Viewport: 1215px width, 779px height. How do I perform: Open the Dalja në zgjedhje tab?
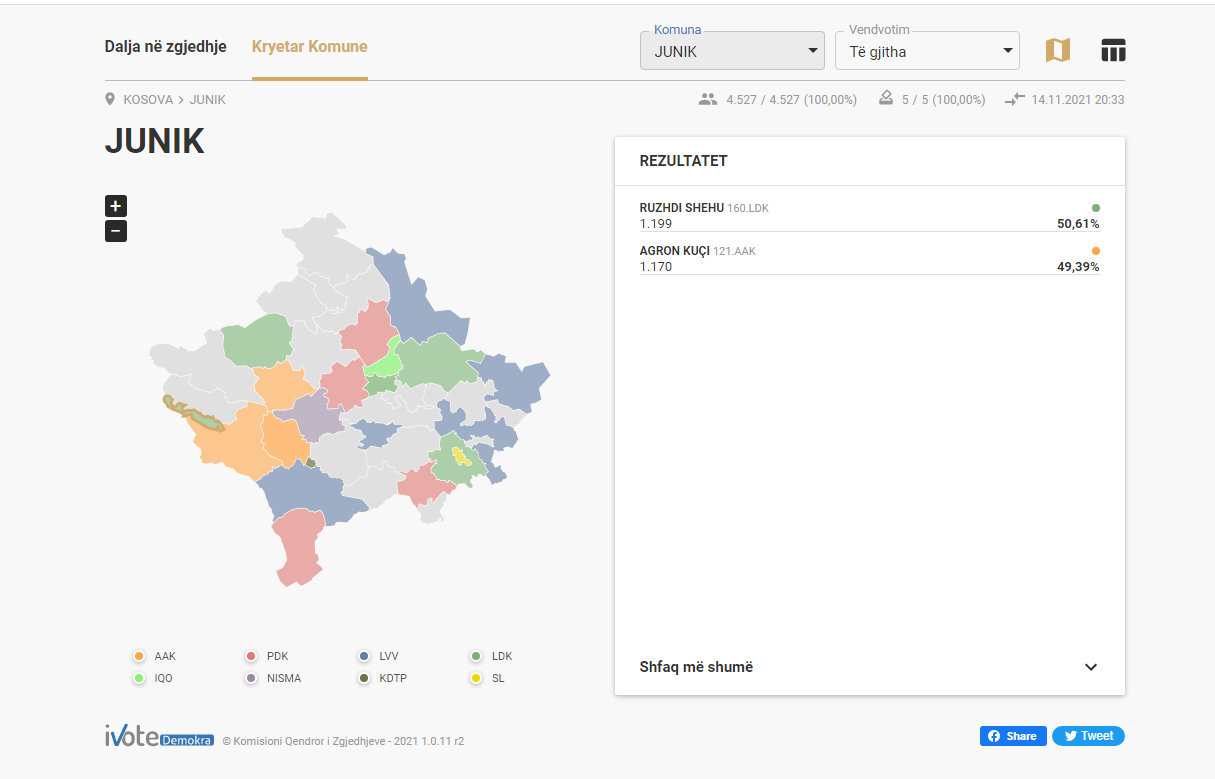pyautogui.click(x=166, y=47)
